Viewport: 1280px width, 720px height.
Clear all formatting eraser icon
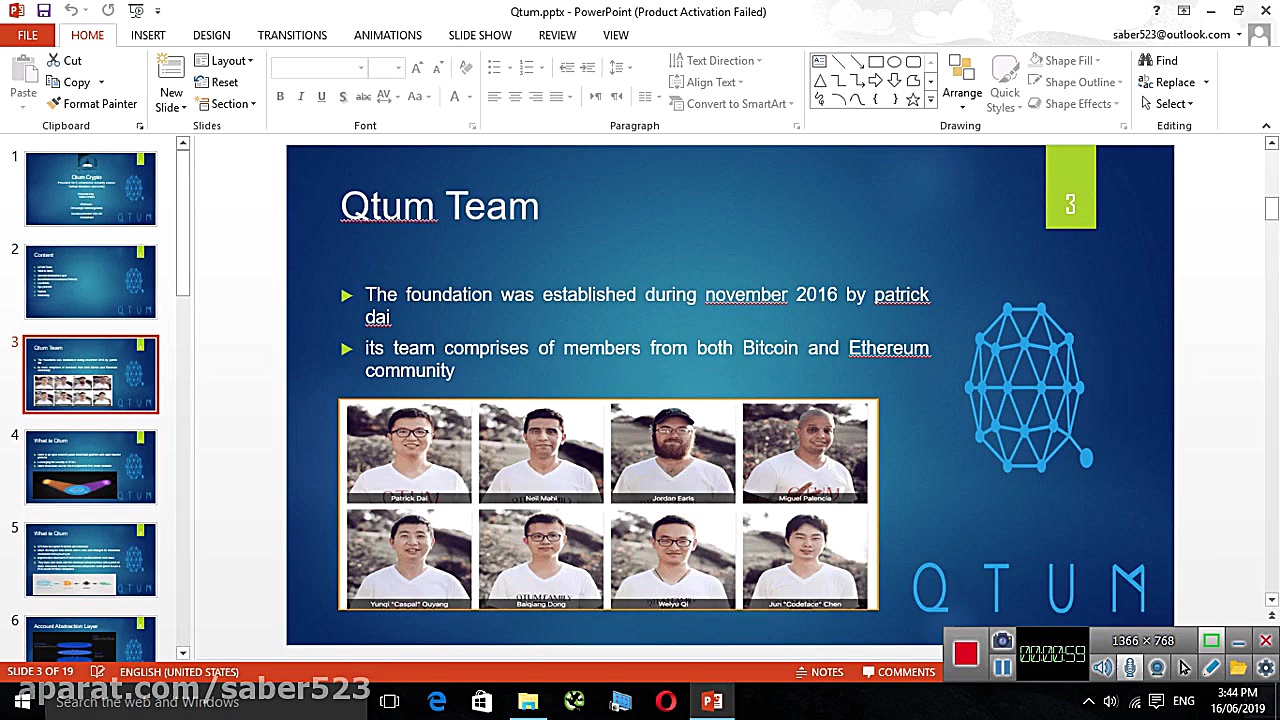pyautogui.click(x=465, y=68)
